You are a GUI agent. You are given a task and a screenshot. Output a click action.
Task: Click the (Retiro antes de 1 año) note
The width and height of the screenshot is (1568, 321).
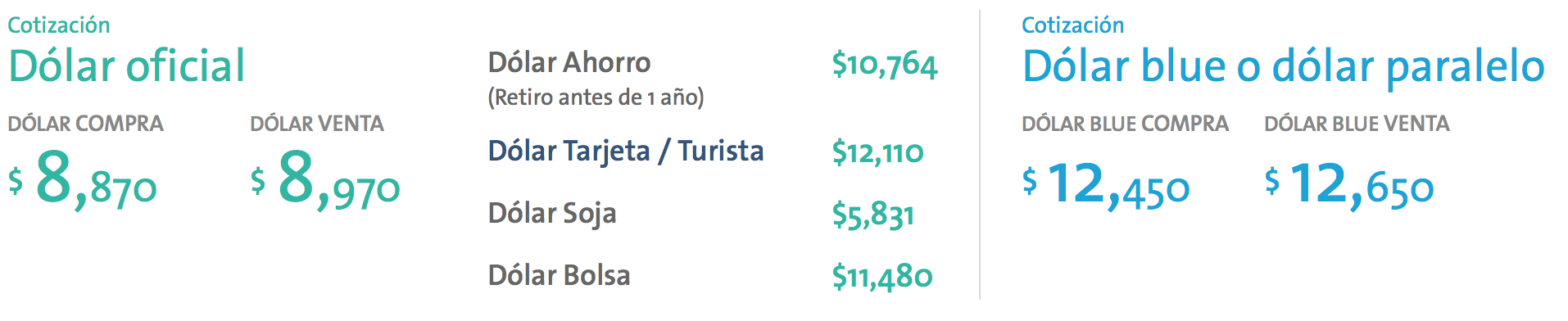(596, 97)
